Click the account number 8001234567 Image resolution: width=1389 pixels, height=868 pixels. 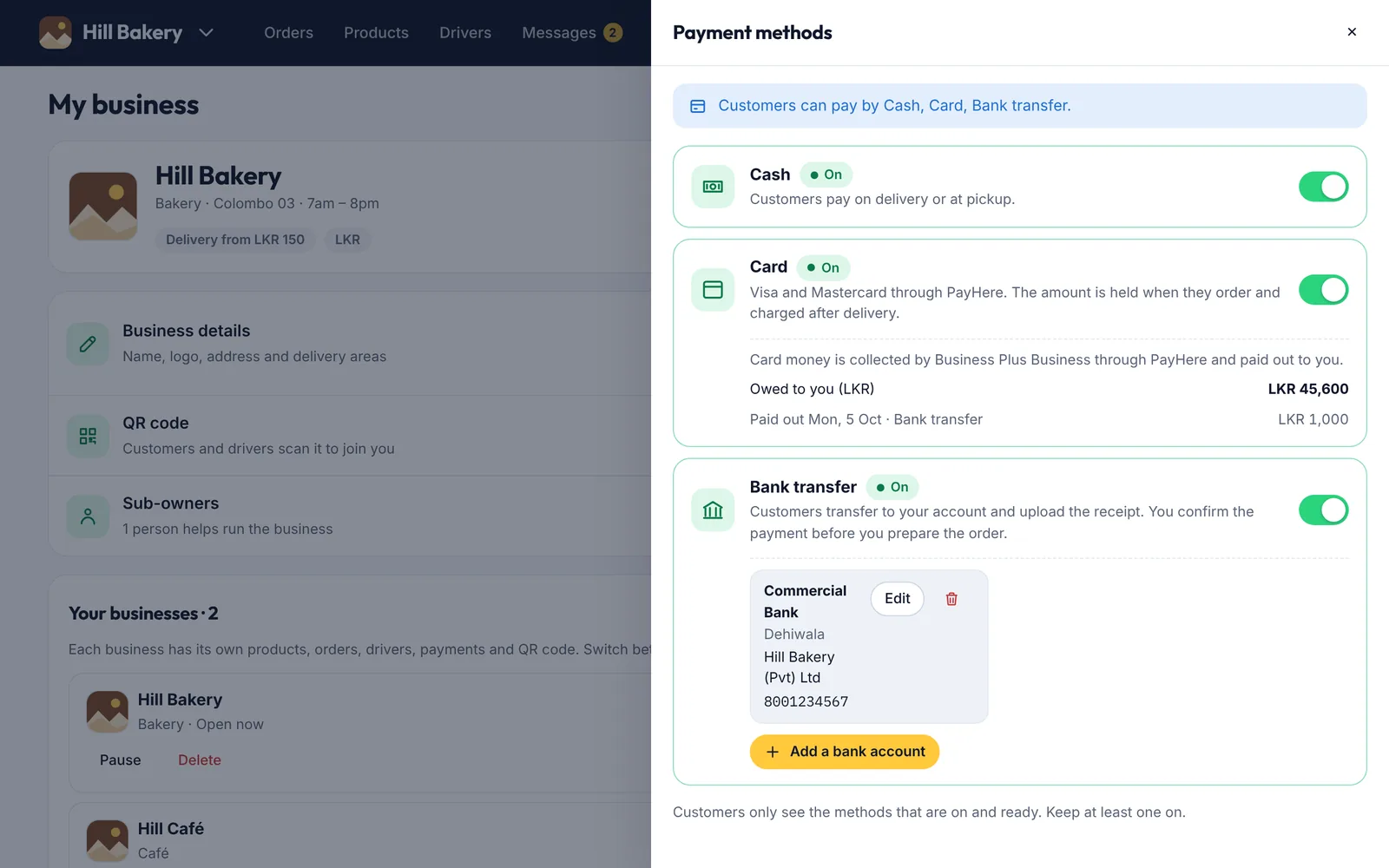pyautogui.click(x=806, y=701)
